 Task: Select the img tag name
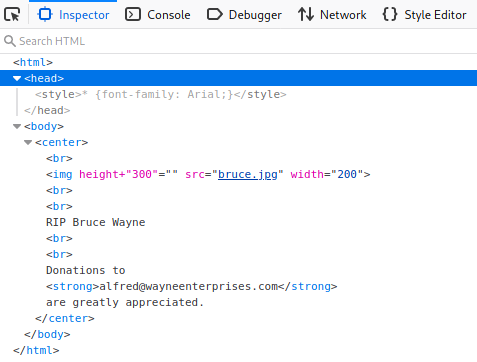click(62, 174)
